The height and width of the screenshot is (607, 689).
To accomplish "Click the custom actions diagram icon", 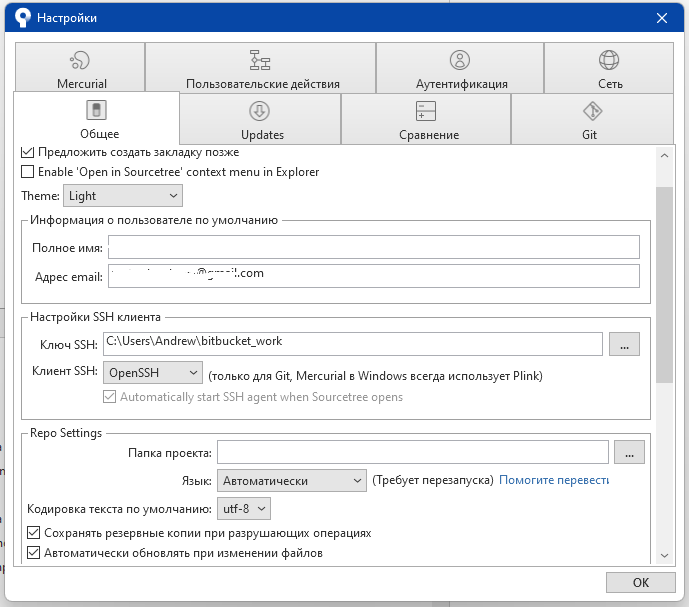I will pos(260,60).
